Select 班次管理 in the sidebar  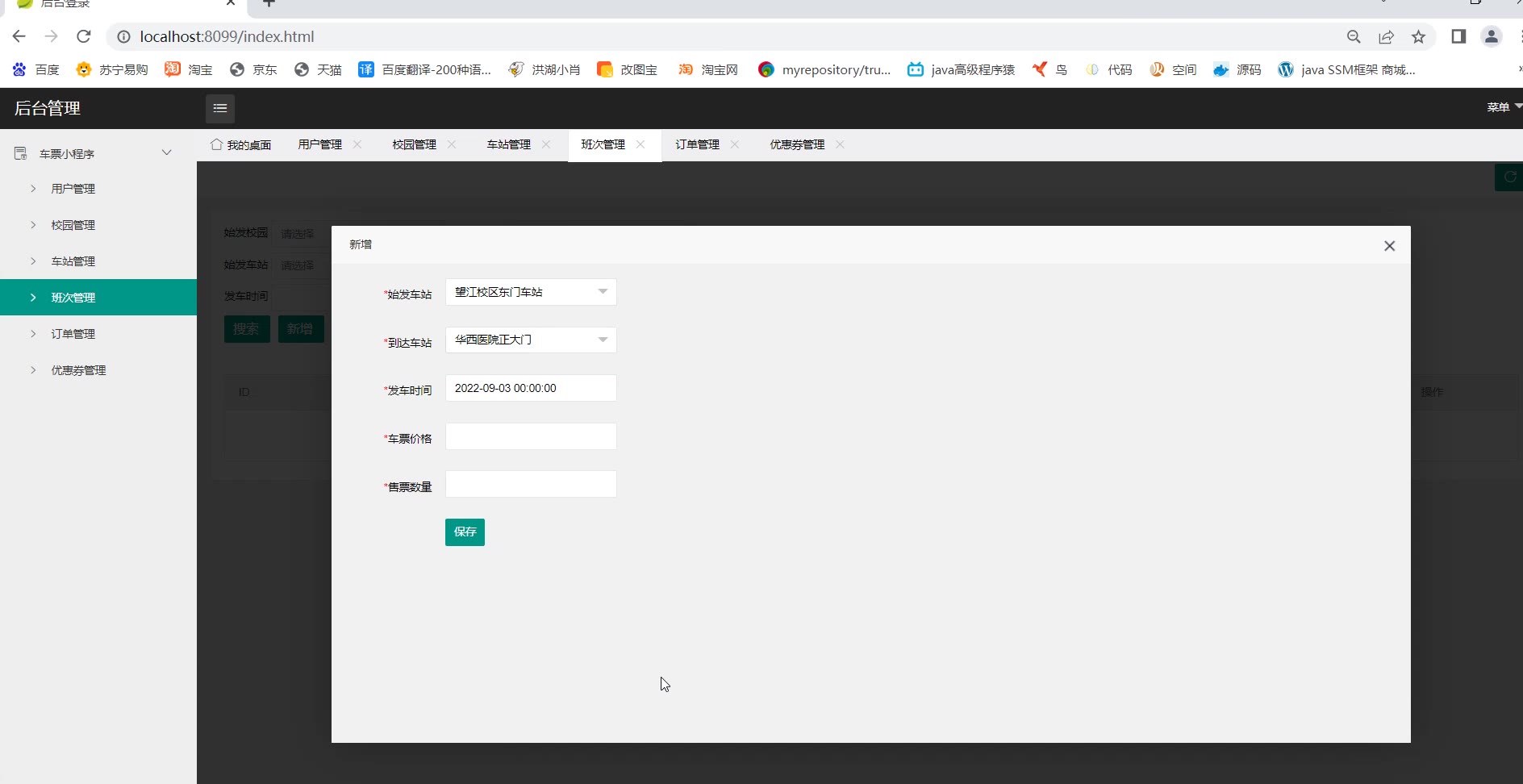(98, 298)
